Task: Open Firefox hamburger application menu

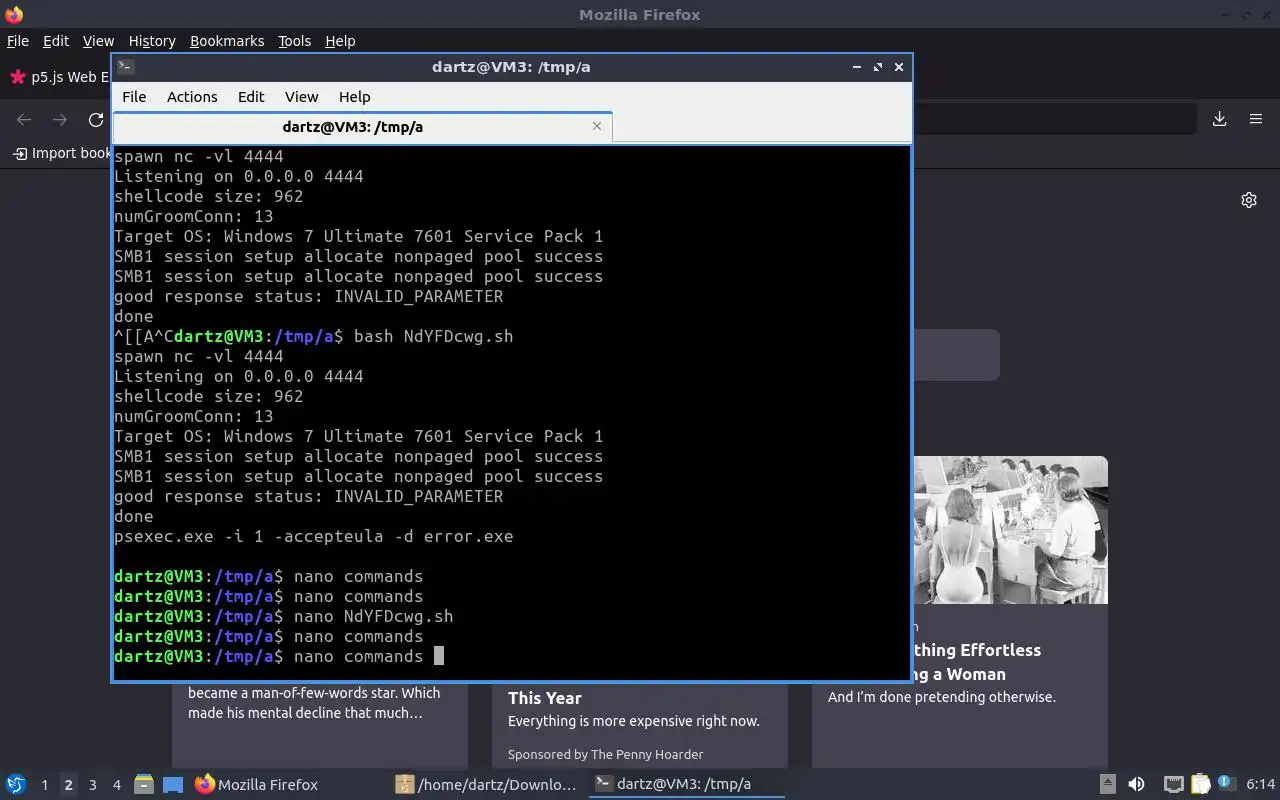Action: [x=1256, y=119]
